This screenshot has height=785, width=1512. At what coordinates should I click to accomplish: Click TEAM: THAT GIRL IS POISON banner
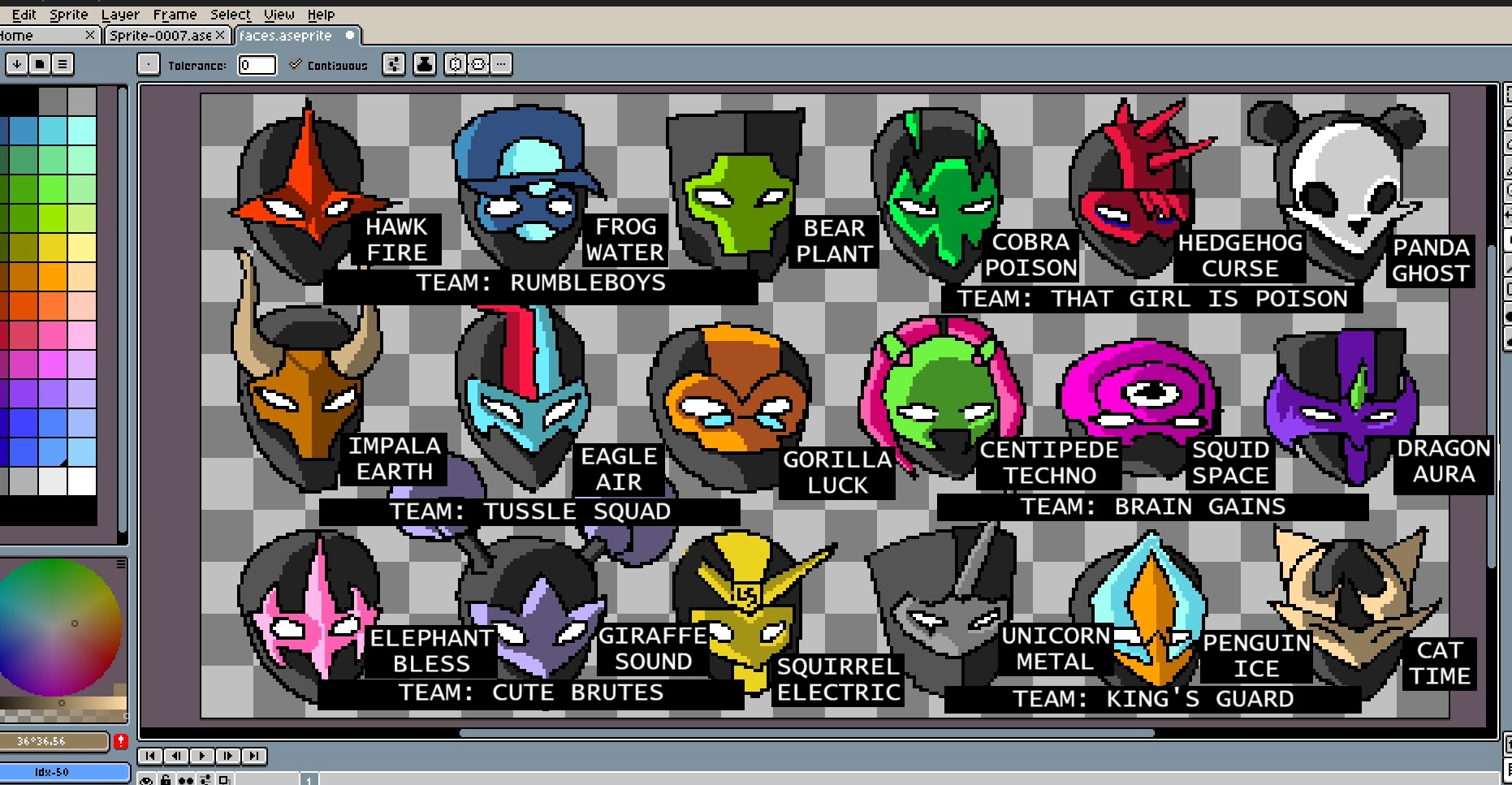pyautogui.click(x=1152, y=299)
